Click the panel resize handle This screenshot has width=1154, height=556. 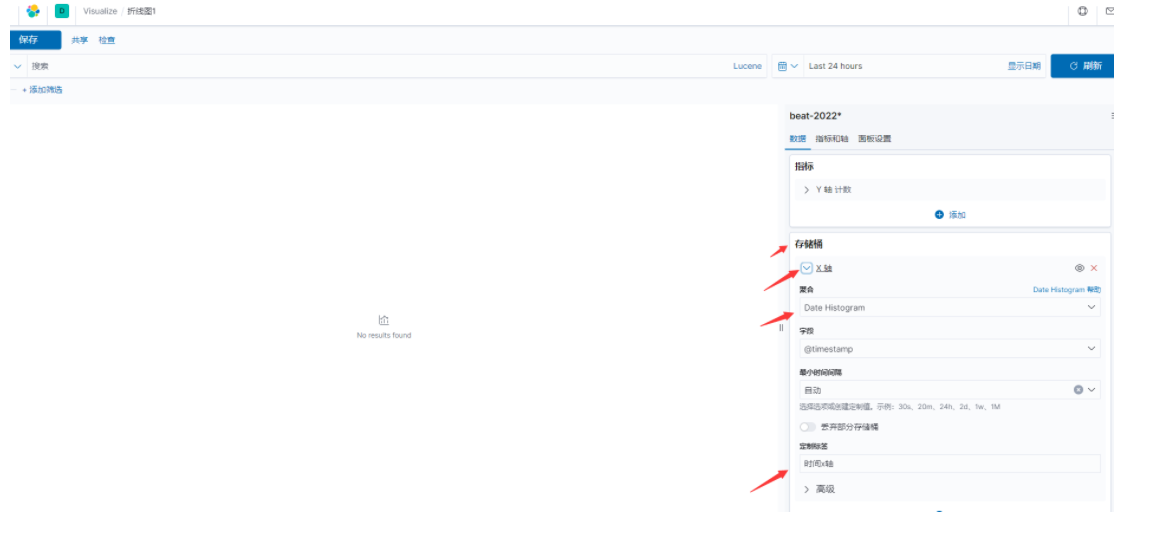coord(781,328)
